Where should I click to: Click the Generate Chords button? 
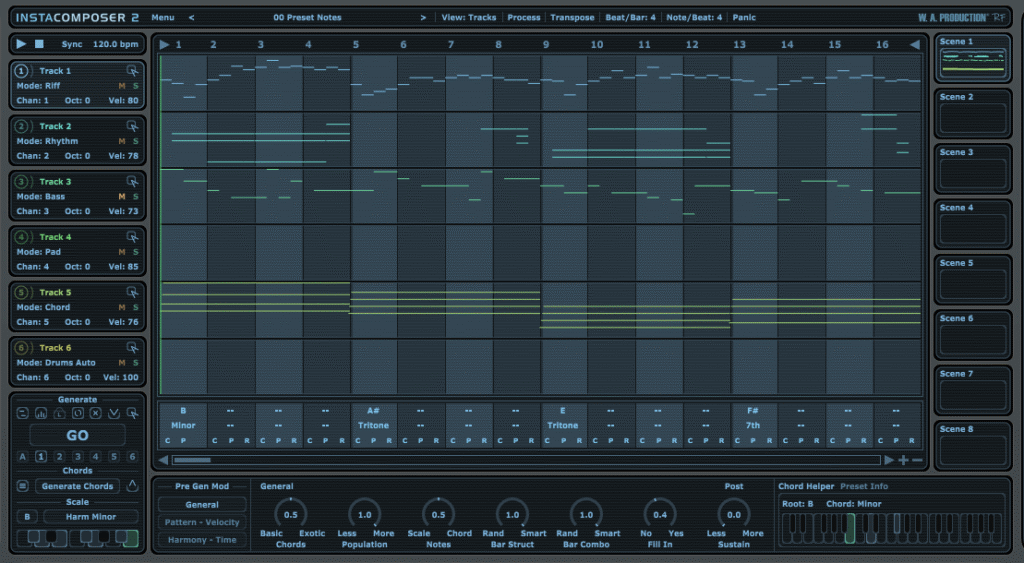pos(77,486)
